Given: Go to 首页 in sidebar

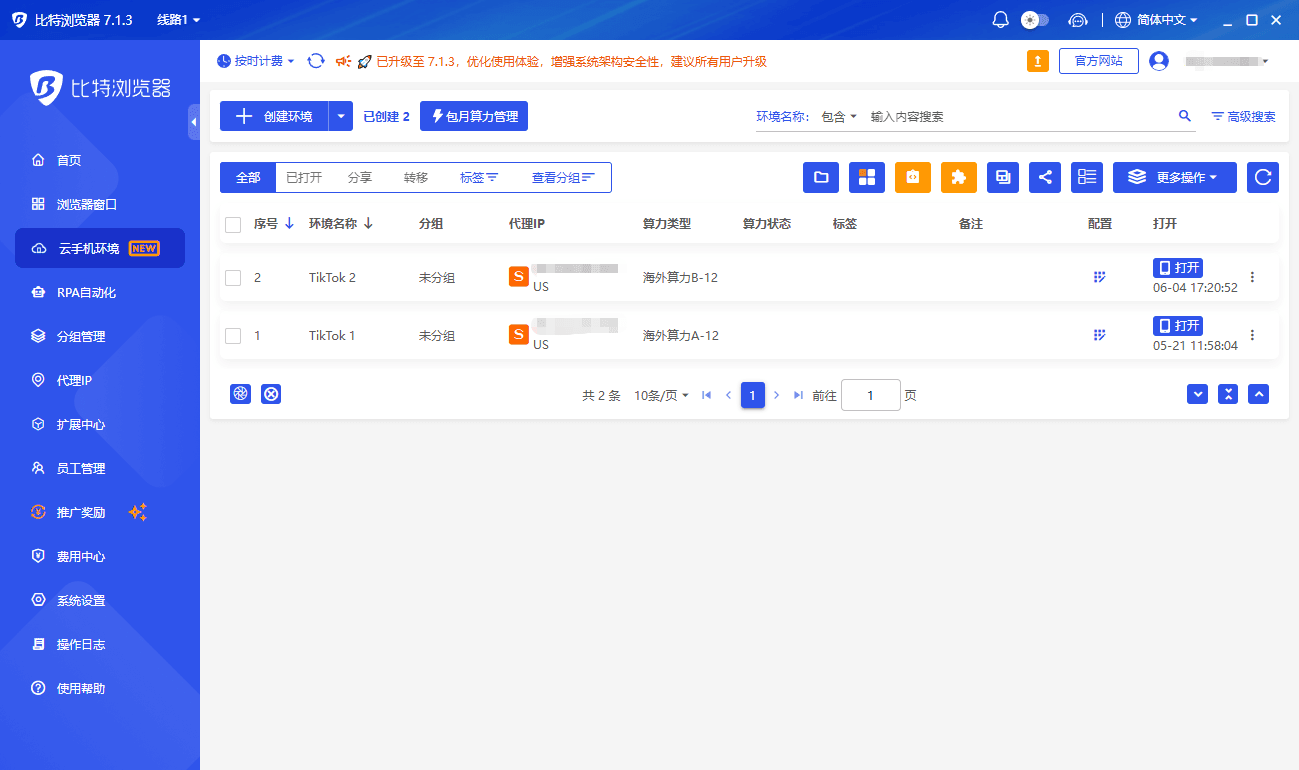Looking at the screenshot, I should [100, 160].
